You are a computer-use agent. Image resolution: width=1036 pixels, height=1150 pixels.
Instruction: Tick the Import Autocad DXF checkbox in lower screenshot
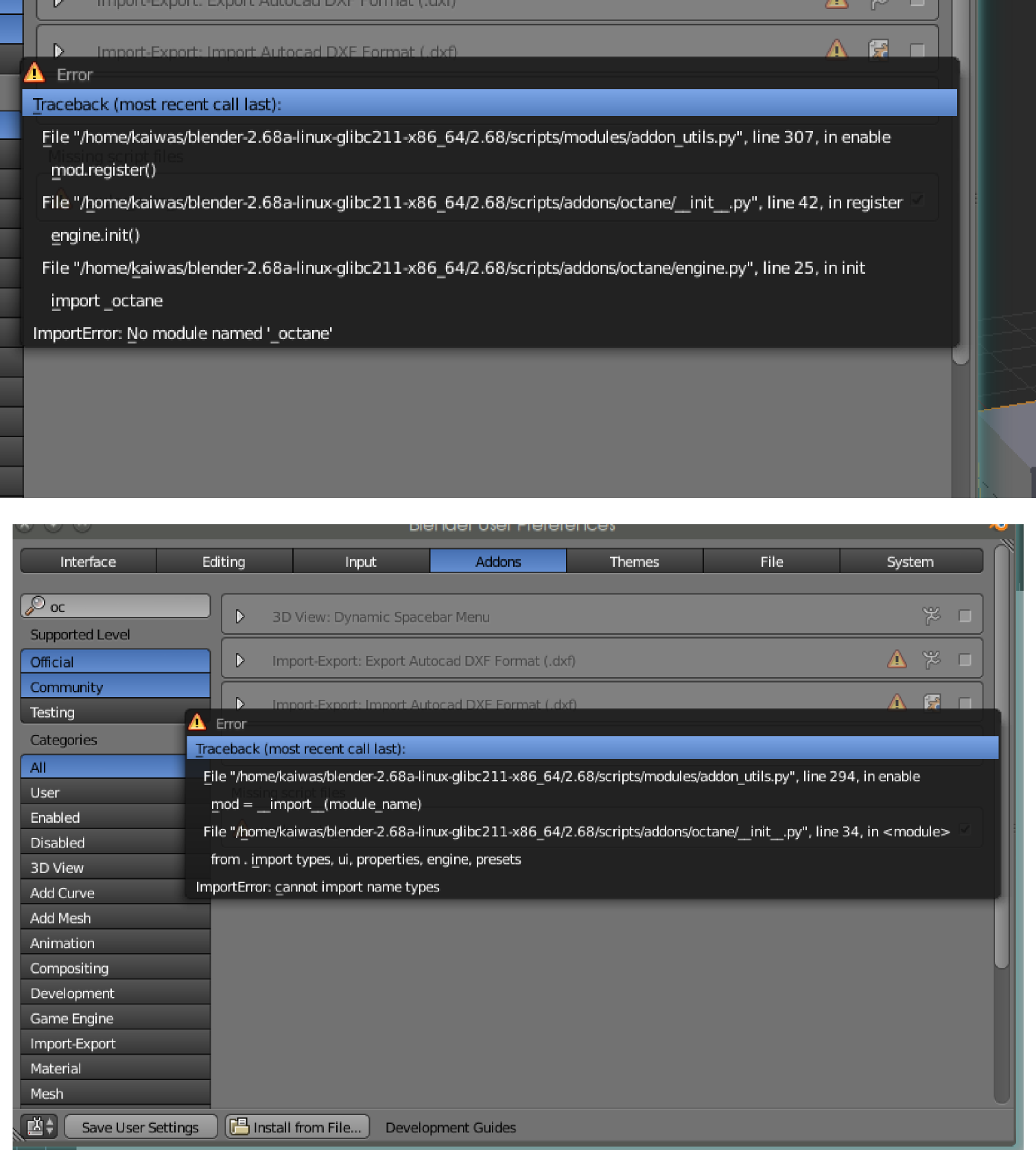[x=965, y=703]
